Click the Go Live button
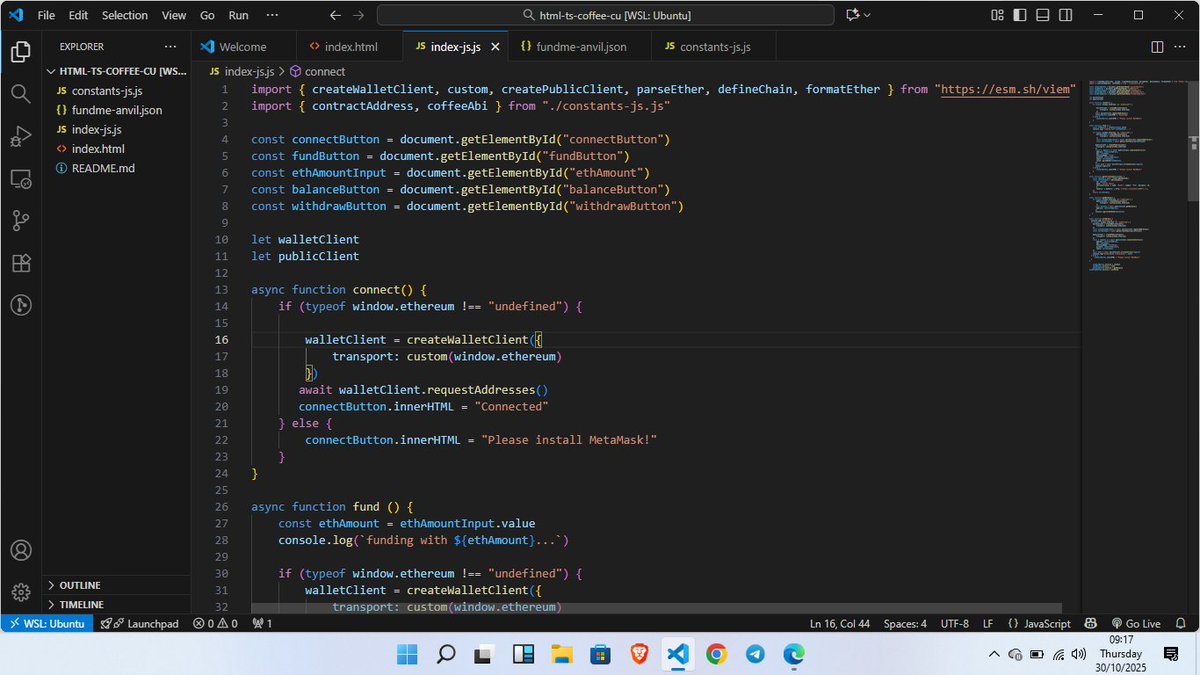 pyautogui.click(x=1135, y=623)
